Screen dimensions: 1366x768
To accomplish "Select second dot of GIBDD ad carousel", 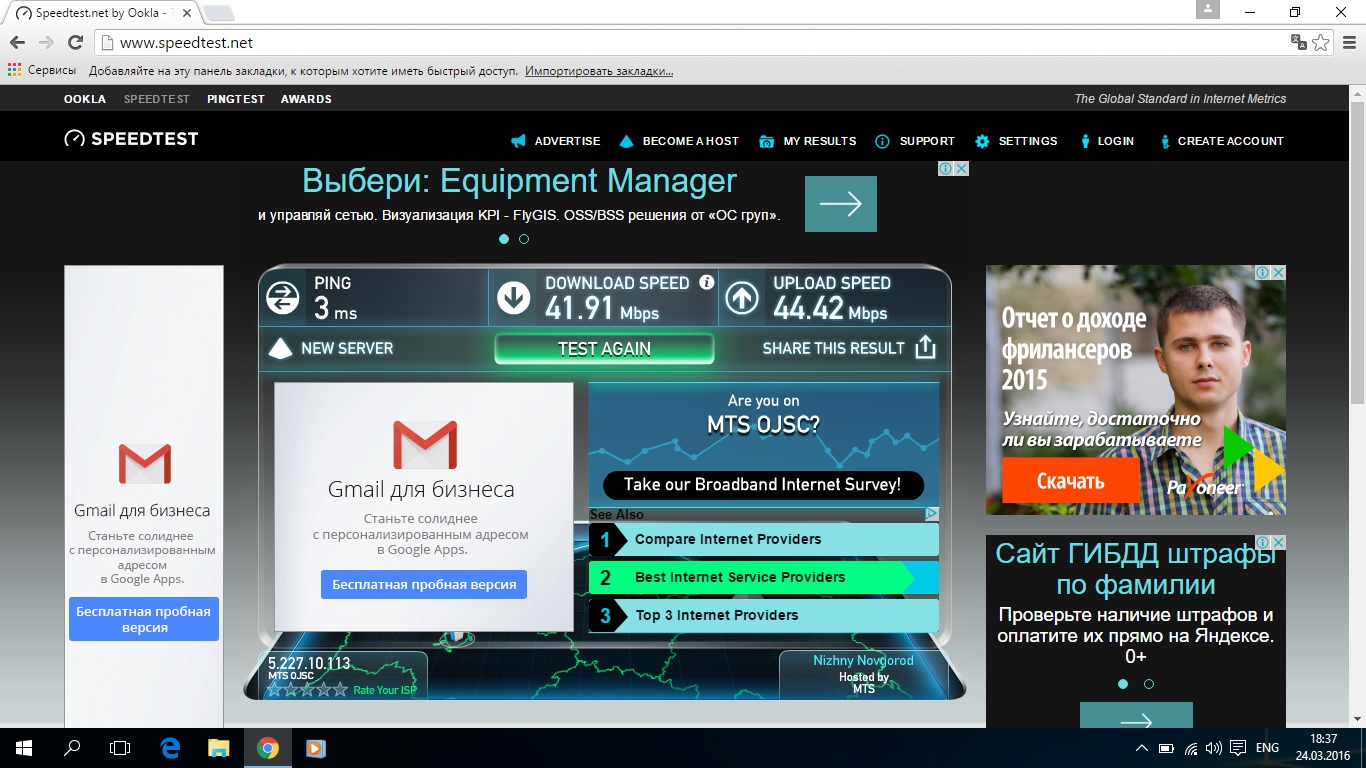I will coord(1149,684).
